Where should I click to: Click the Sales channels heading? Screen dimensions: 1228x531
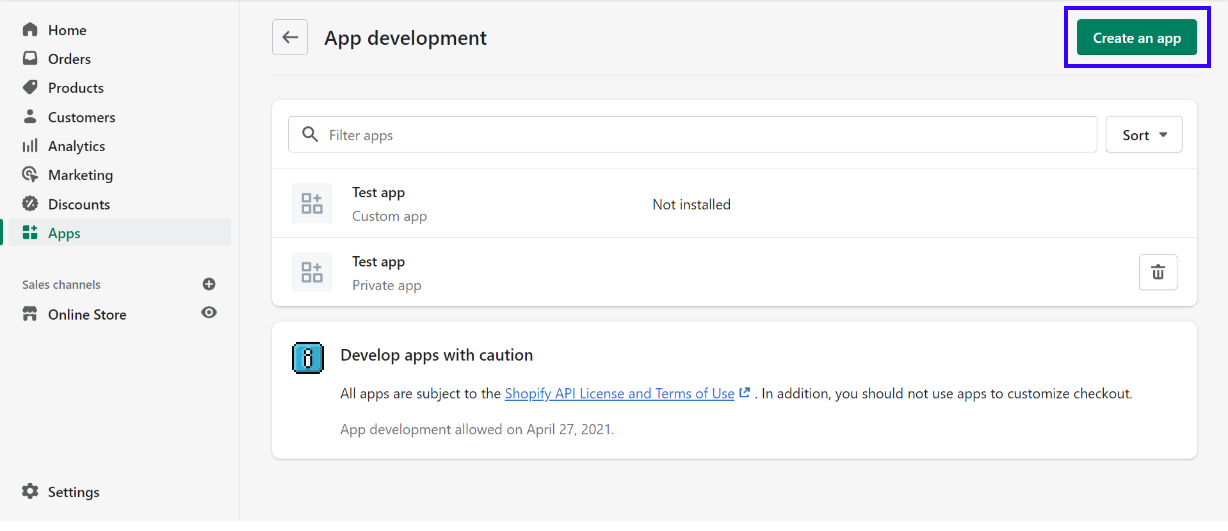61,285
